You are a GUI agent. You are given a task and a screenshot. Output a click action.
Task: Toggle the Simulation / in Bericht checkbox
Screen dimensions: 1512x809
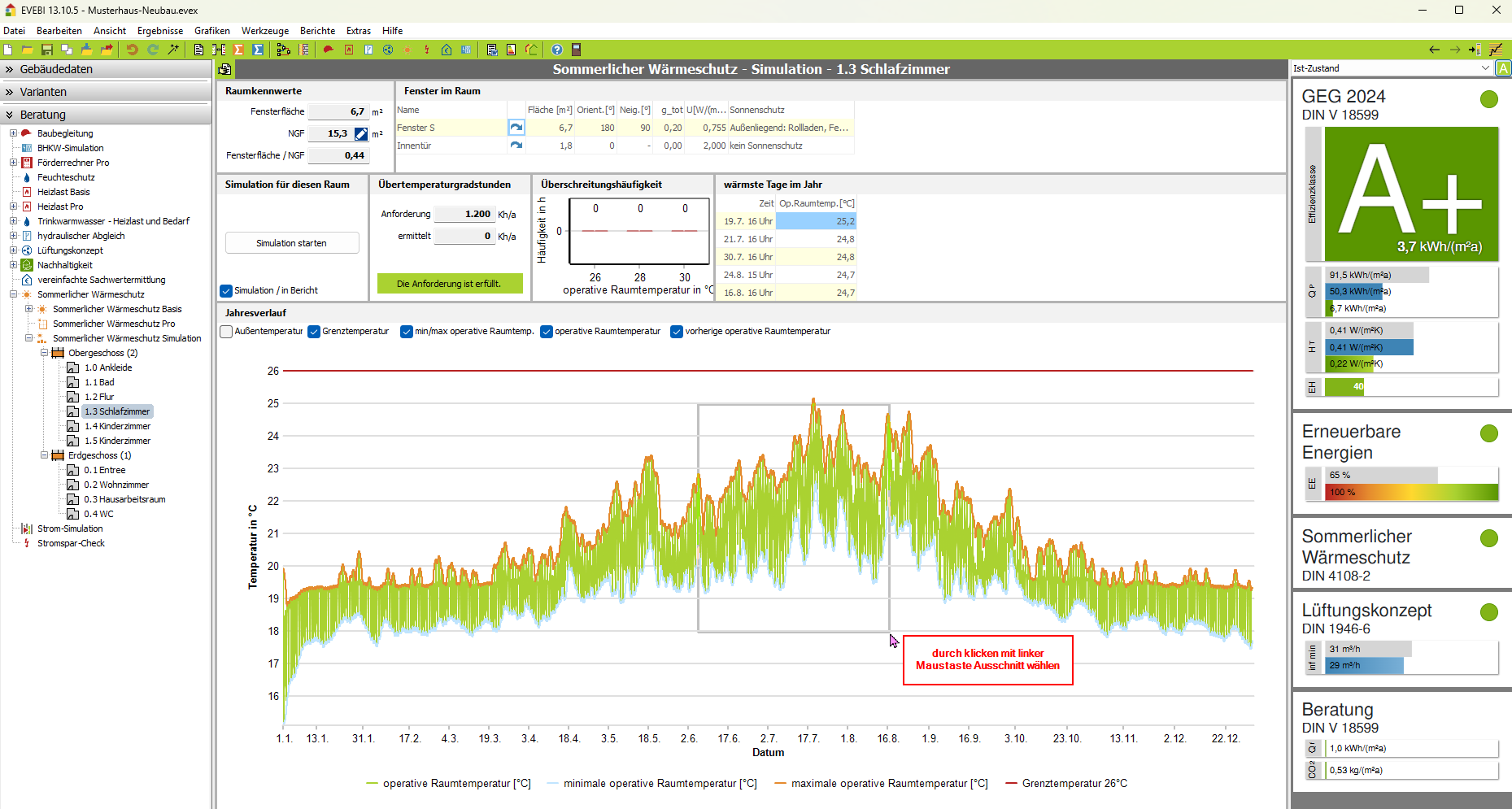click(227, 291)
